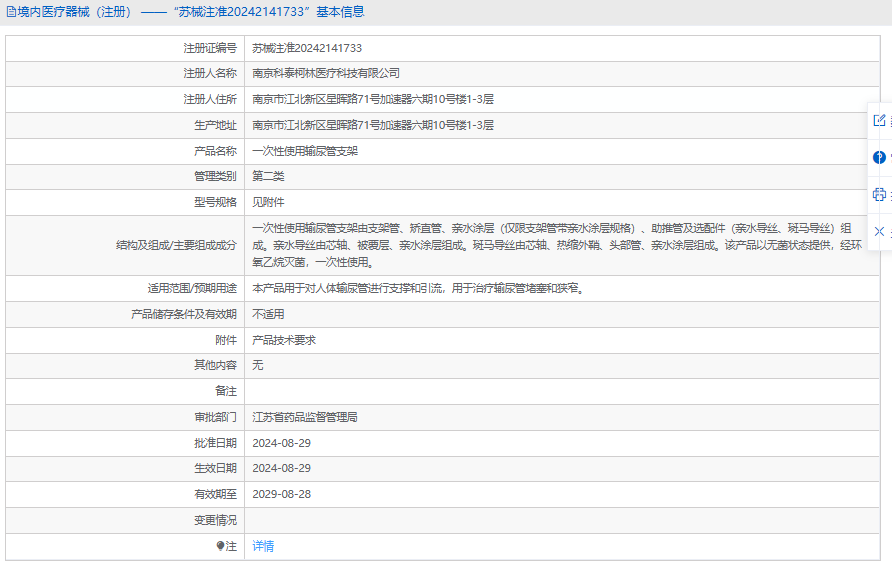Screen dimensions: 892x570
Task: Click the edit pencil icon in the side panel
Action: coord(879,120)
